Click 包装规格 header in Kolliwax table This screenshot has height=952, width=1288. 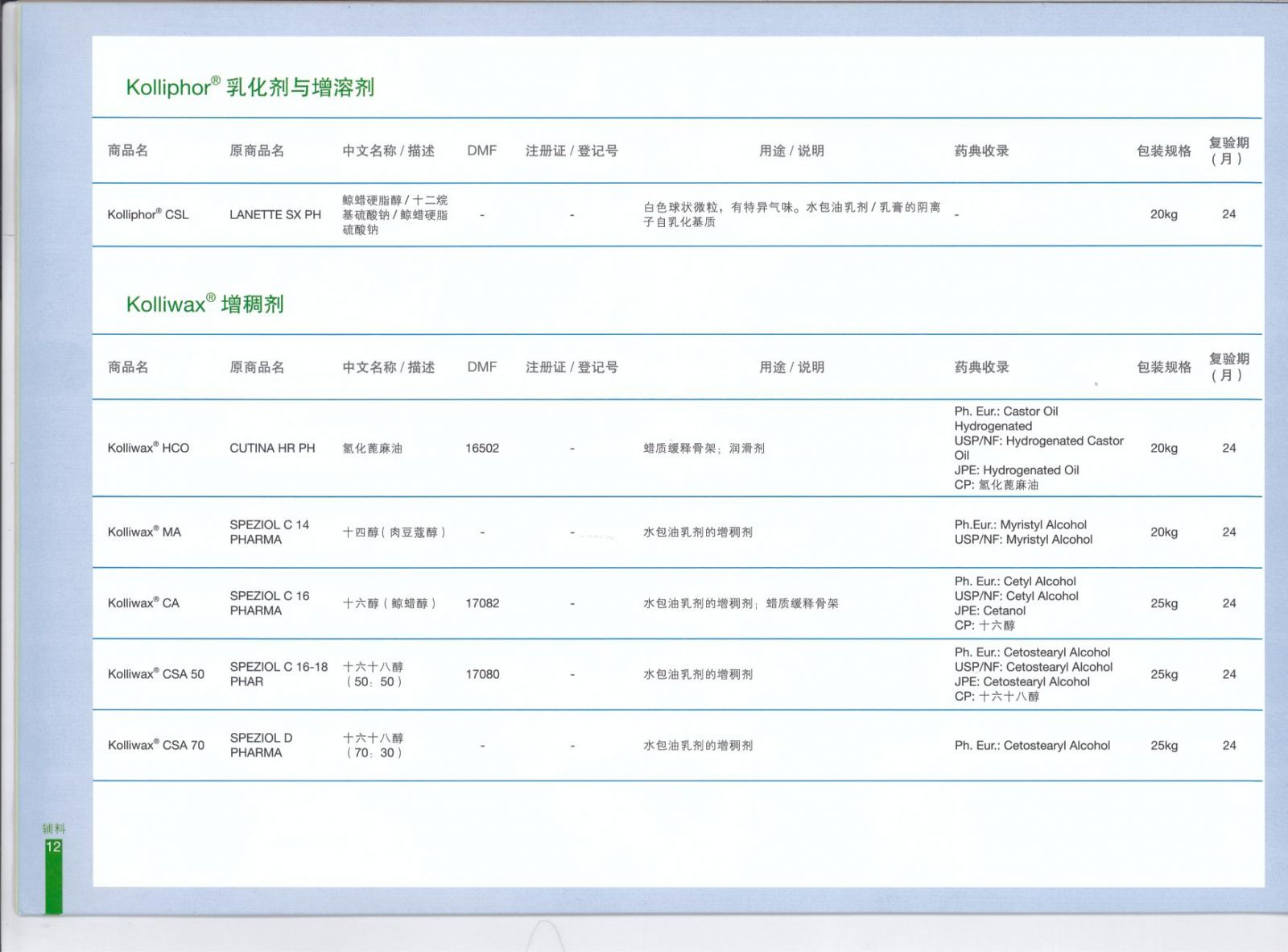(1164, 366)
